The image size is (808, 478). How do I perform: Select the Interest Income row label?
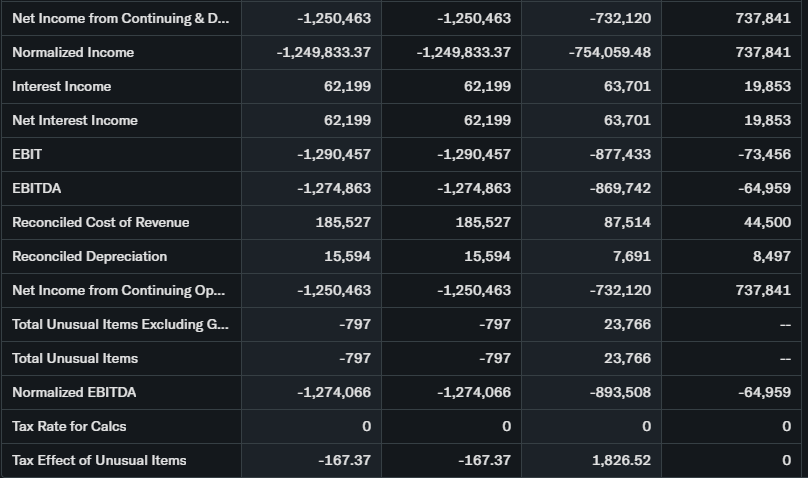[62, 86]
